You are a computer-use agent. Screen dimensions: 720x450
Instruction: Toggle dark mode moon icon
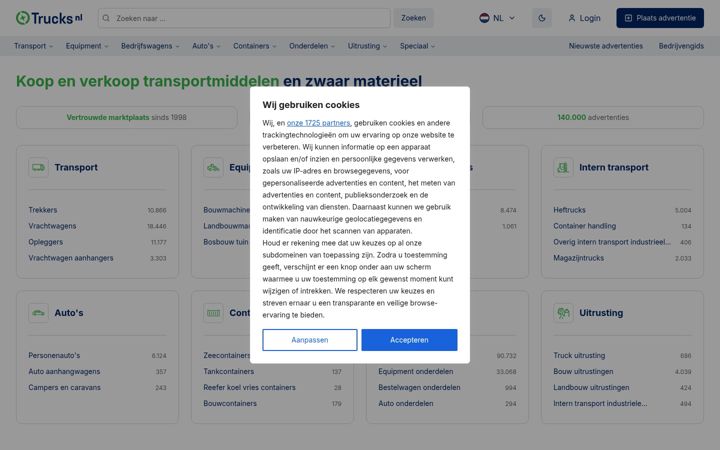pyautogui.click(x=542, y=18)
